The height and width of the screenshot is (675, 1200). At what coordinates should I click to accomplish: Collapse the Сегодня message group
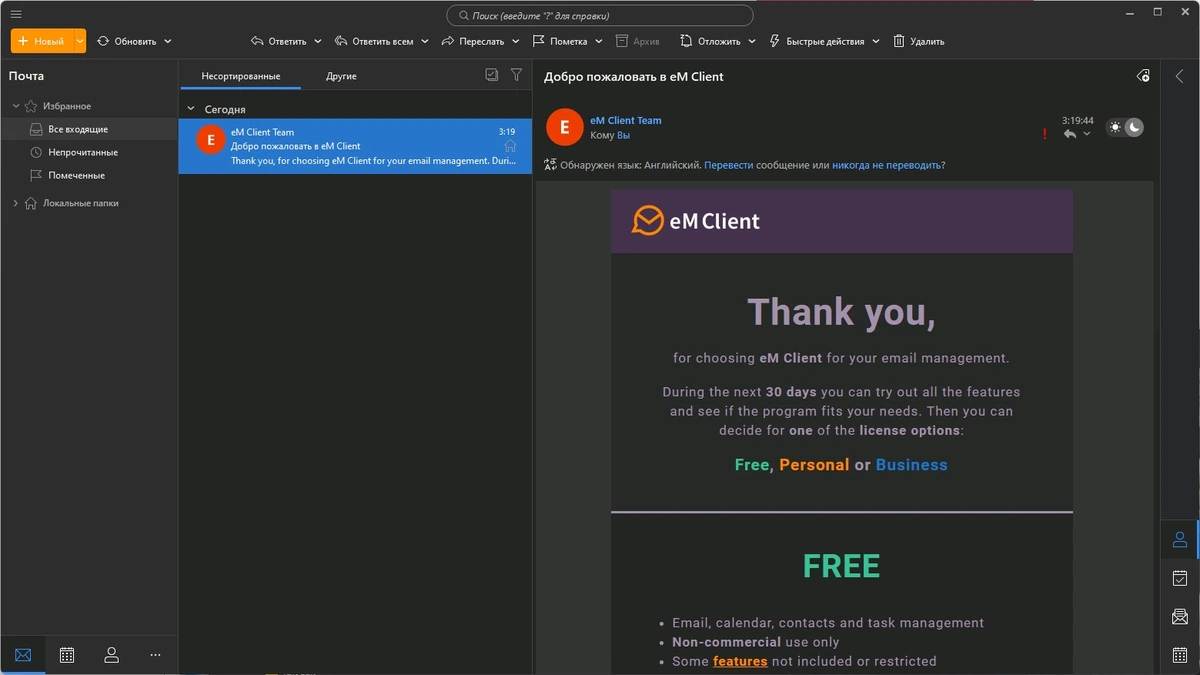191,109
